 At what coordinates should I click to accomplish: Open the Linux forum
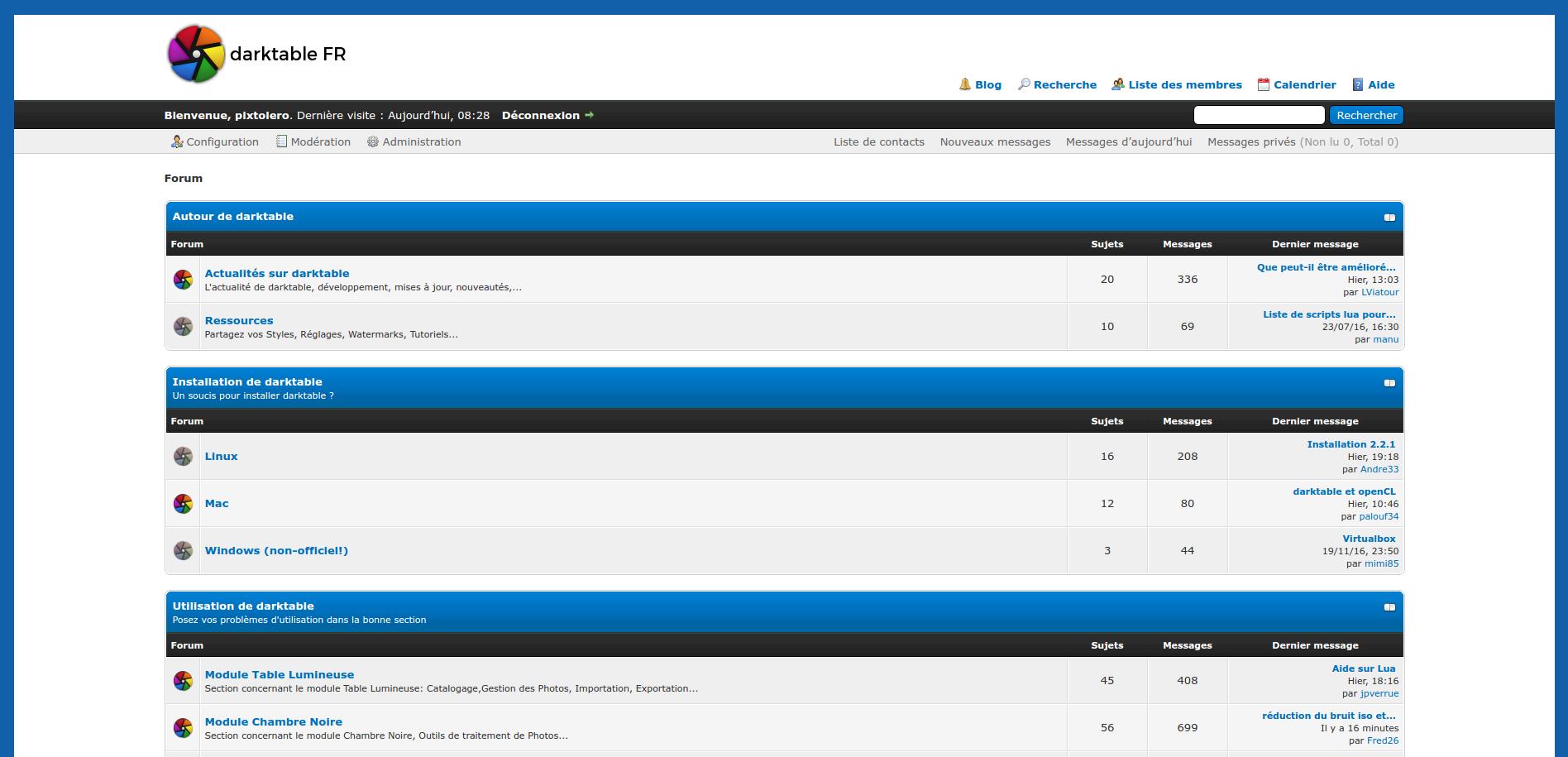pos(221,456)
